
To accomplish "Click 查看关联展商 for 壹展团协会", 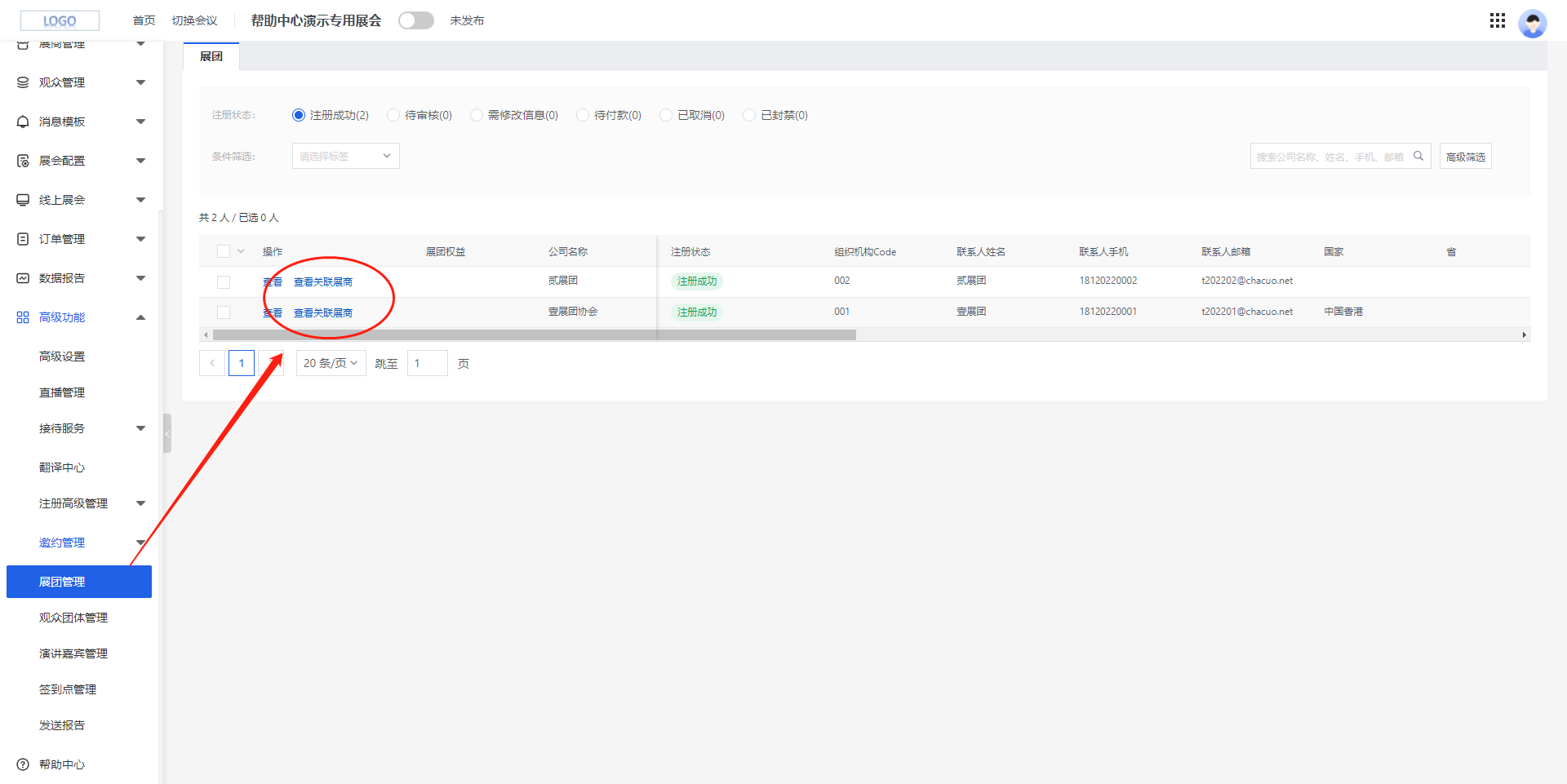I will [x=323, y=312].
